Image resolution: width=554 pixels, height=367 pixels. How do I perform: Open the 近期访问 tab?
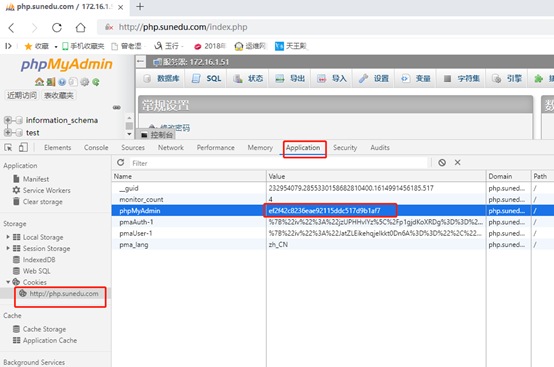point(22,95)
